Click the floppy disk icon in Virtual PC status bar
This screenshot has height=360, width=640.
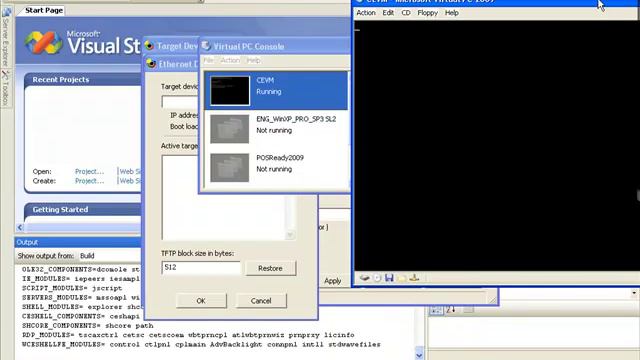pyautogui.click(x=389, y=278)
